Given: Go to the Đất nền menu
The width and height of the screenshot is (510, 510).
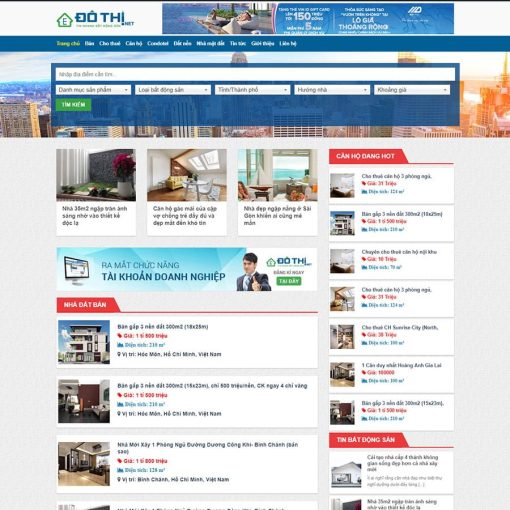Looking at the screenshot, I should pos(182,43).
